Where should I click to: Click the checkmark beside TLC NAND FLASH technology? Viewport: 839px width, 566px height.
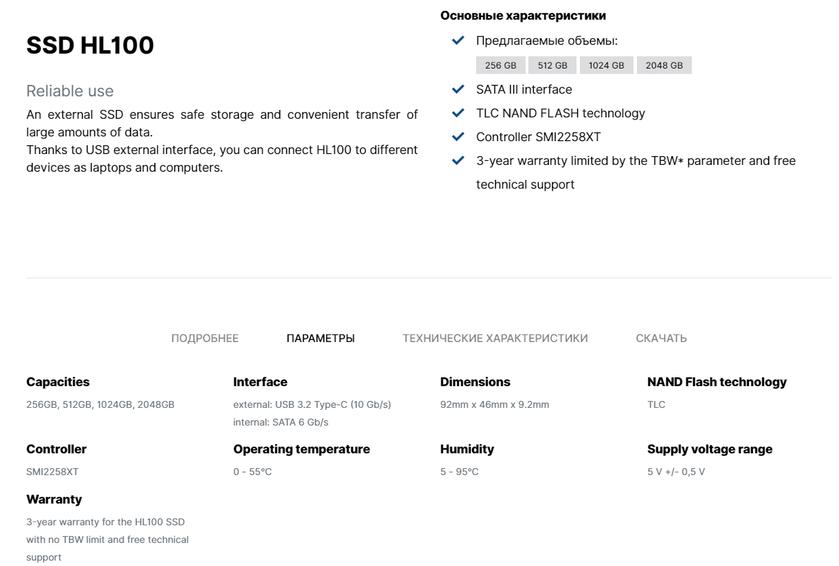[x=458, y=113]
